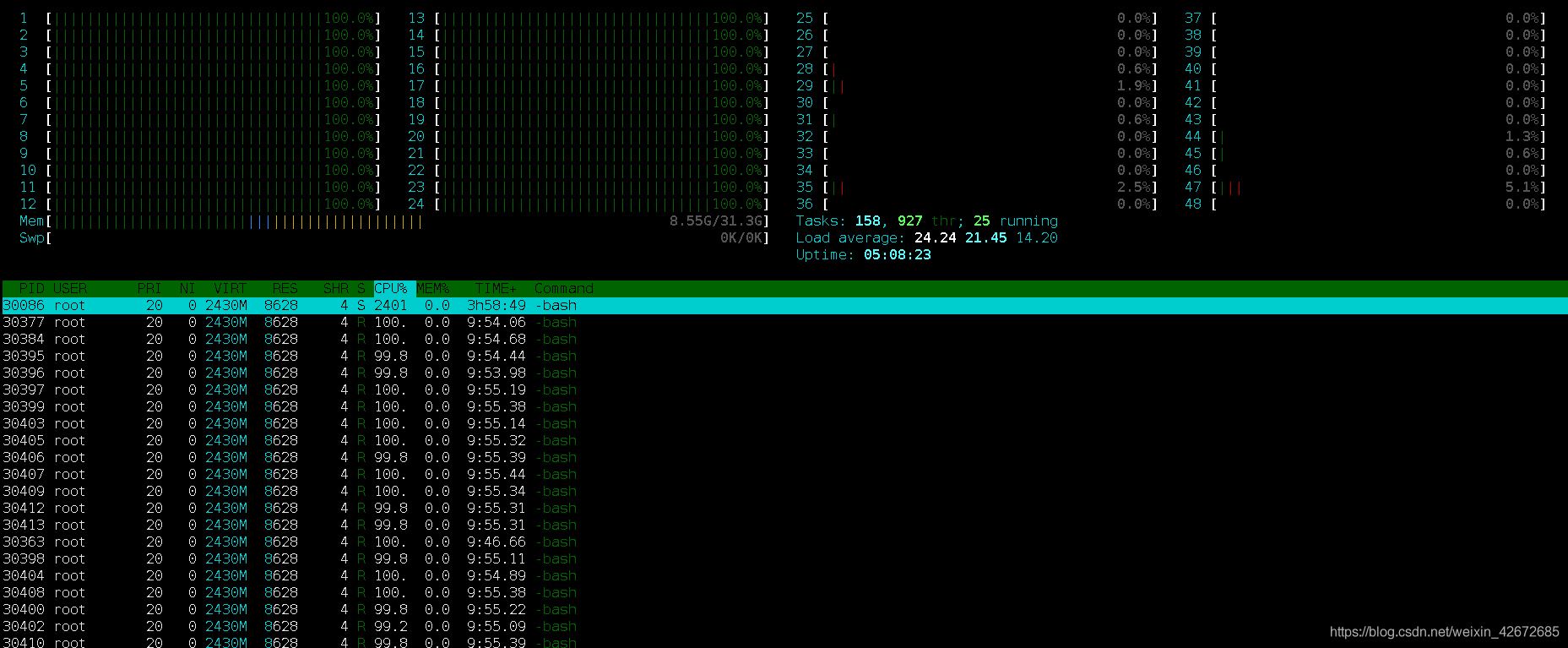Select process row with PID 30396
The width and height of the screenshot is (1568, 648).
[x=784, y=373]
